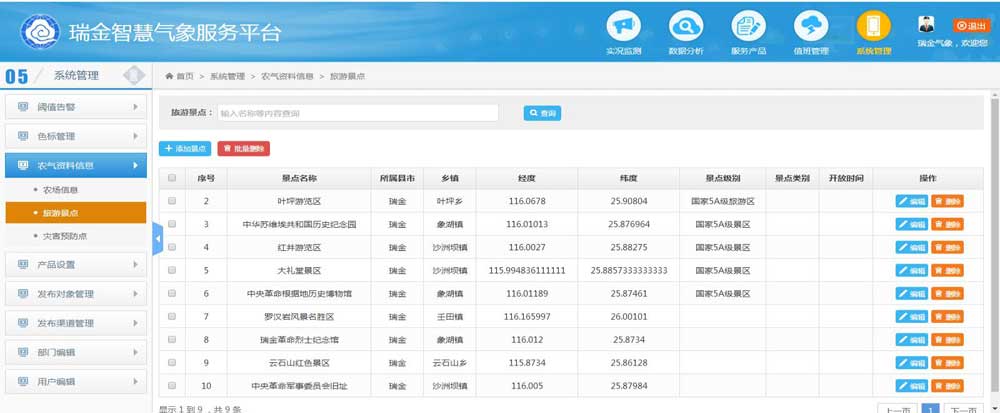The image size is (1000, 413).
Task: Click the user avatar icon
Action: coord(926,25)
